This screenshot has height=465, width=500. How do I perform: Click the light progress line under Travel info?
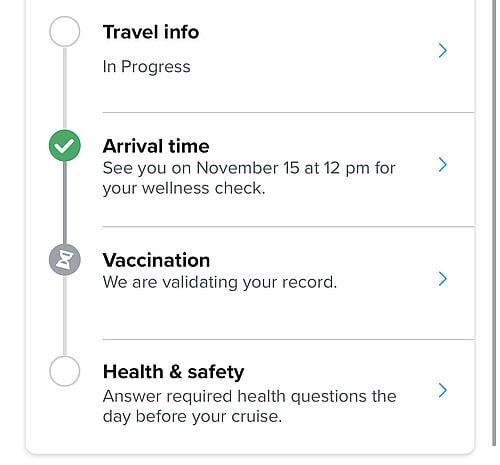click(x=65, y=88)
